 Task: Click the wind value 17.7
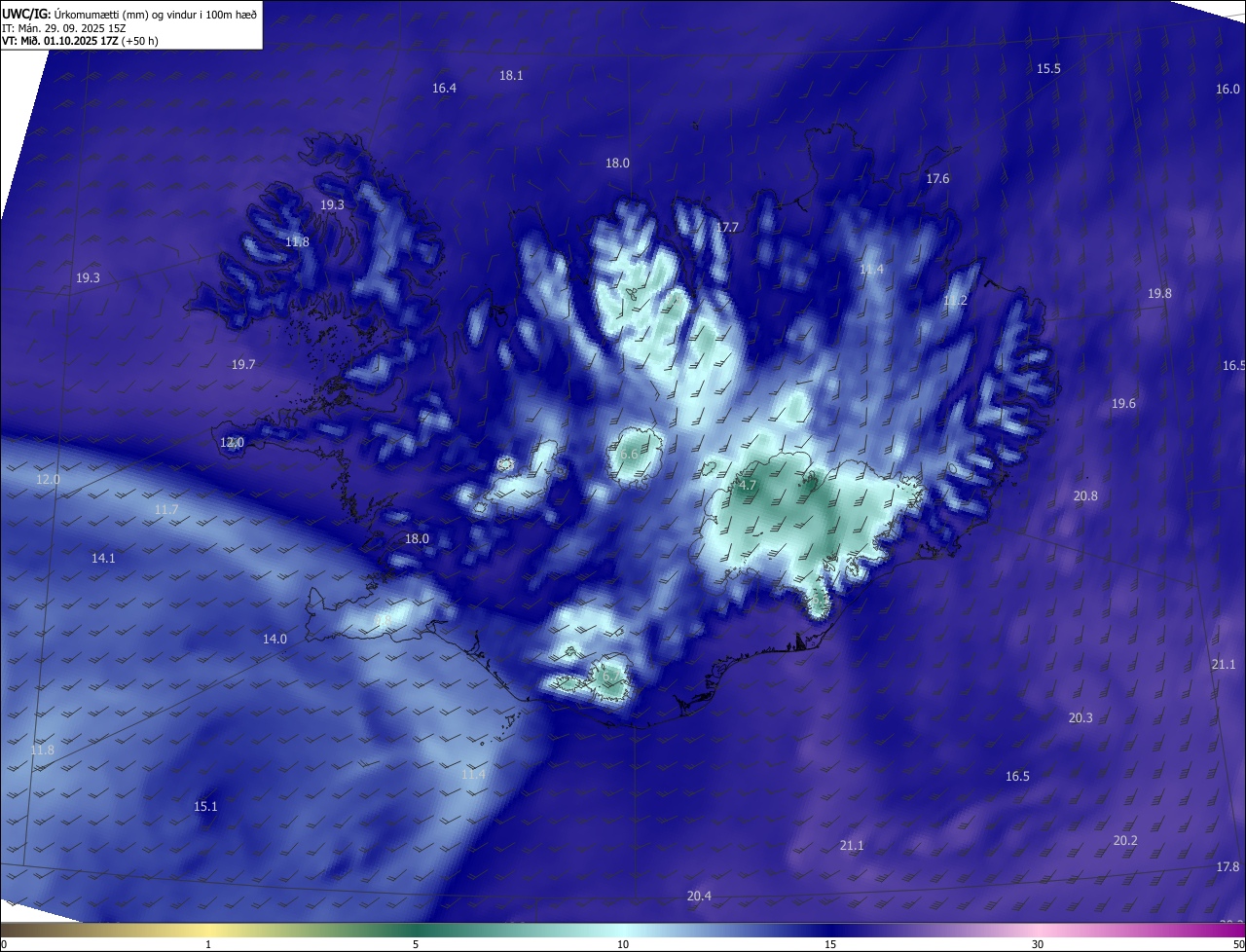(727, 227)
